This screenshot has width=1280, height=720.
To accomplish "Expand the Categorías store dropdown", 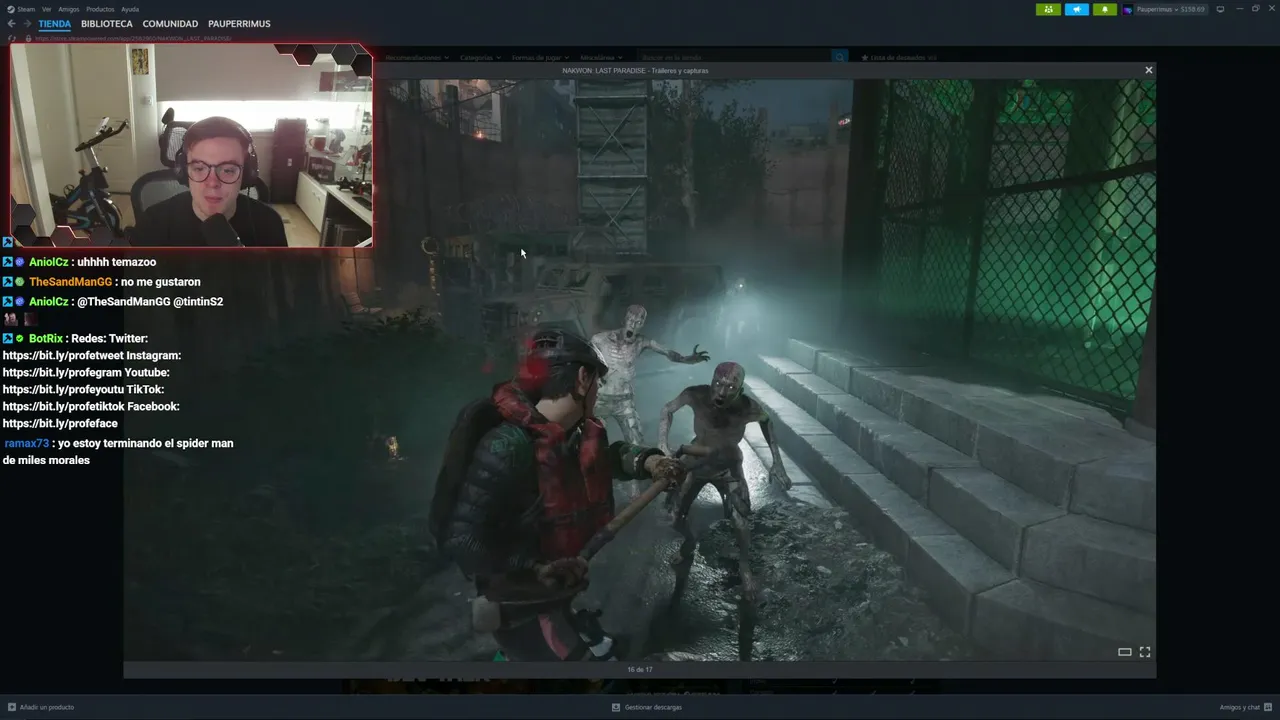I will 480,57.
